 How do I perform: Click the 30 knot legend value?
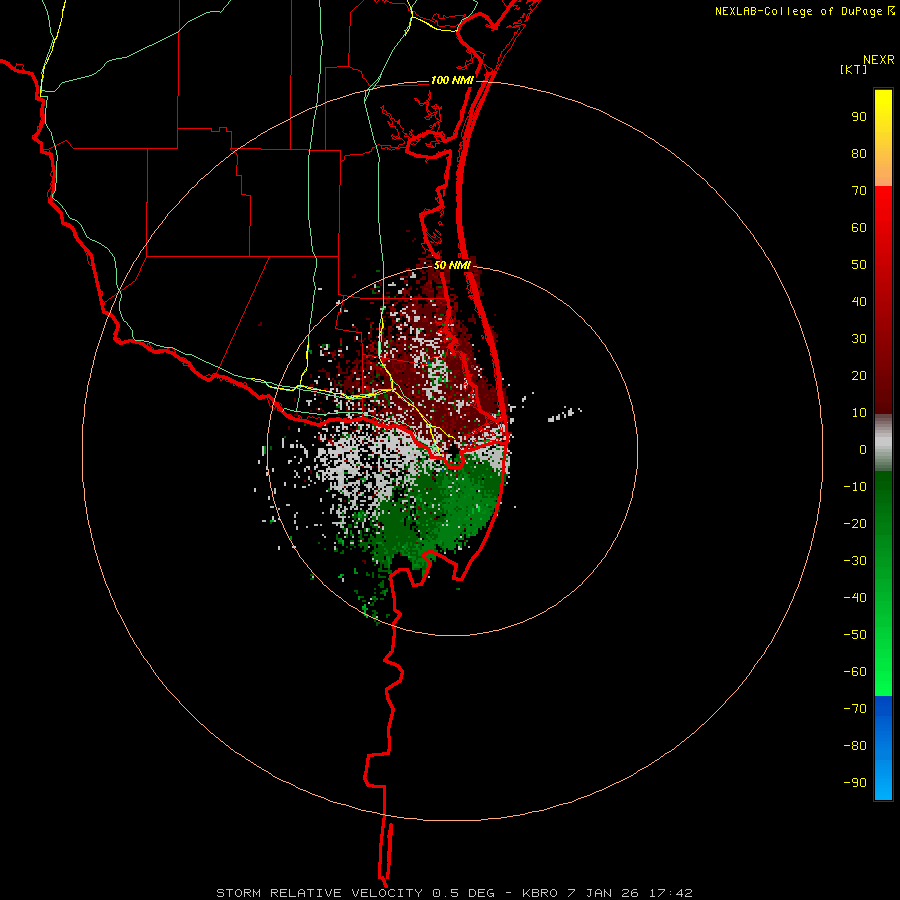click(859, 339)
